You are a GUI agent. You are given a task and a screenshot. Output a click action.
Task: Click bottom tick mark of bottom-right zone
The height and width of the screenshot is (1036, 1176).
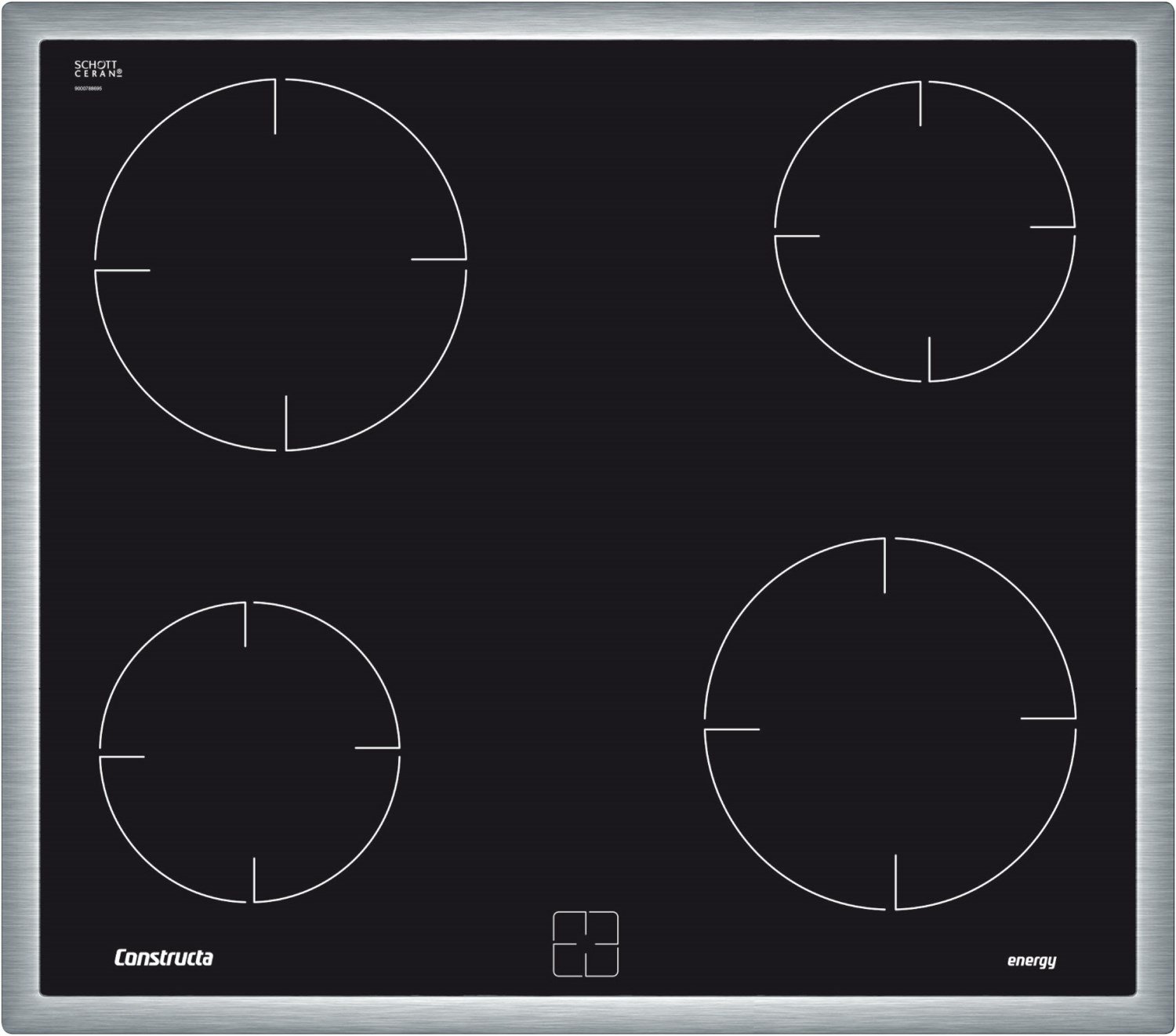tap(895, 882)
